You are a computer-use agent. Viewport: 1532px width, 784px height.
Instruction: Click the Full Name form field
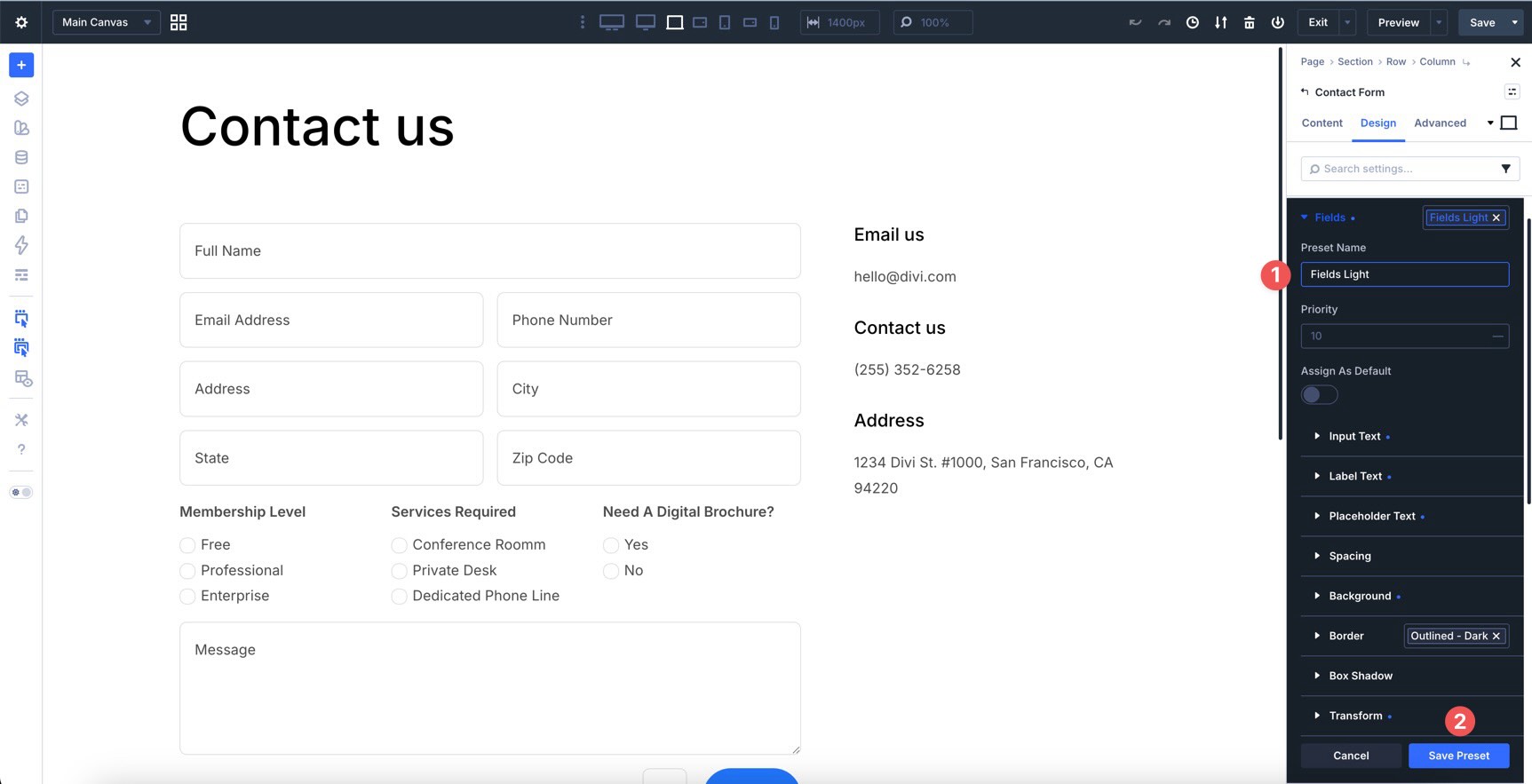click(x=490, y=251)
